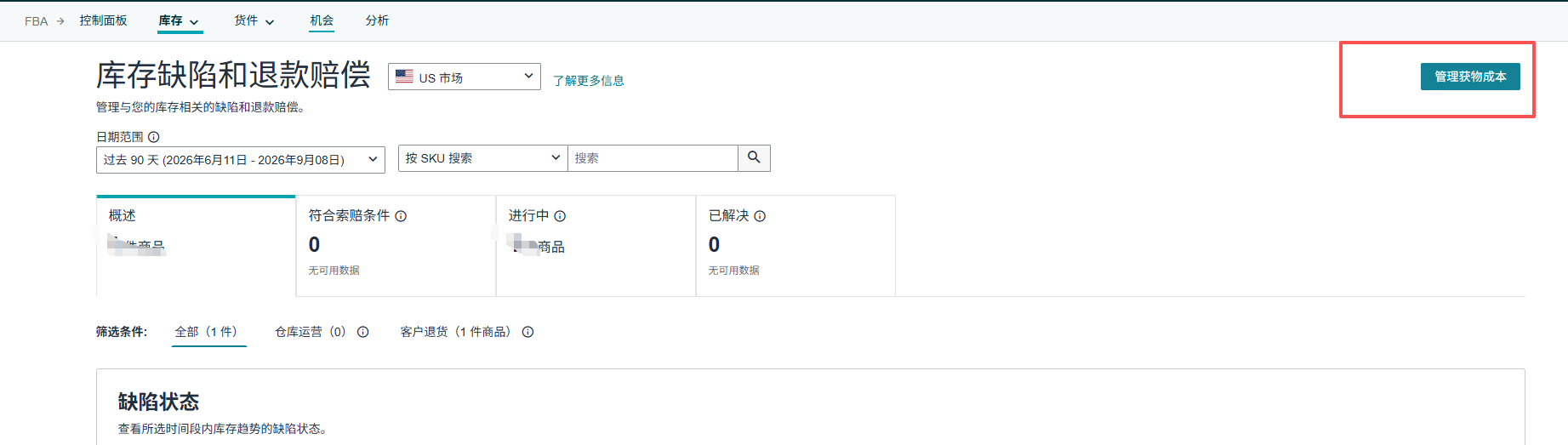Image resolution: width=1568 pixels, height=445 pixels.
Task: Focus the 搜索 text input field
Action: point(653,158)
